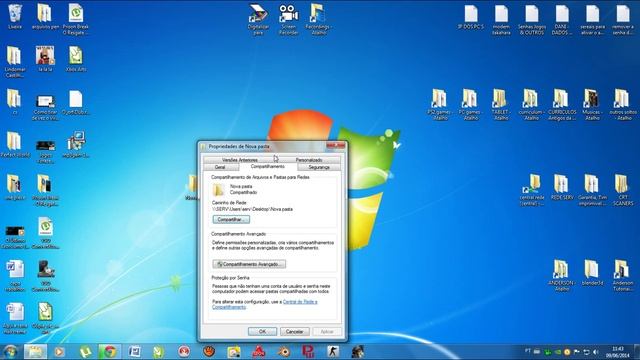Open the CURRICULOS Antigos folder
640x360 pixels.
pyautogui.click(x=562, y=104)
